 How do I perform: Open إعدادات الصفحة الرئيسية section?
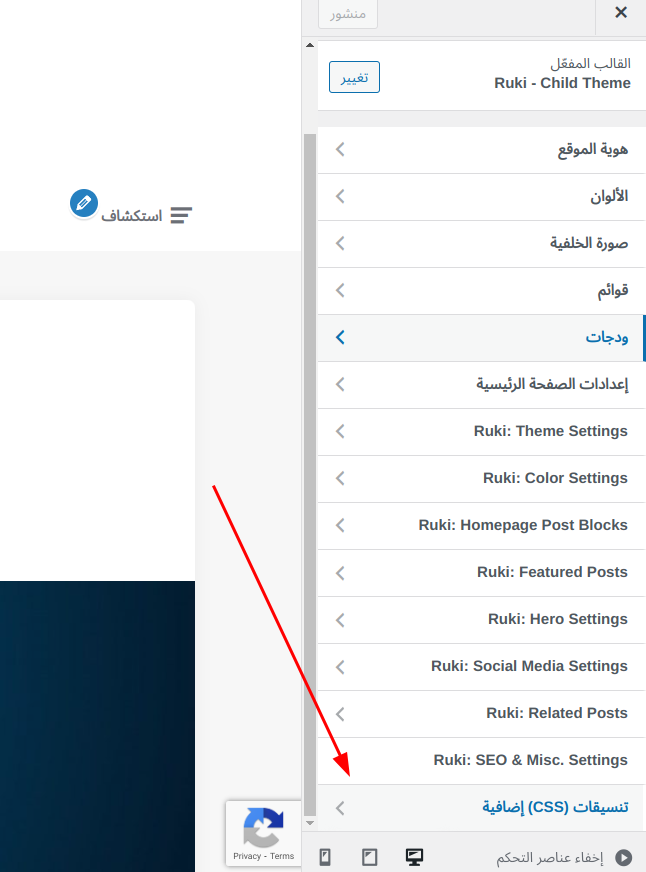pyautogui.click(x=481, y=385)
